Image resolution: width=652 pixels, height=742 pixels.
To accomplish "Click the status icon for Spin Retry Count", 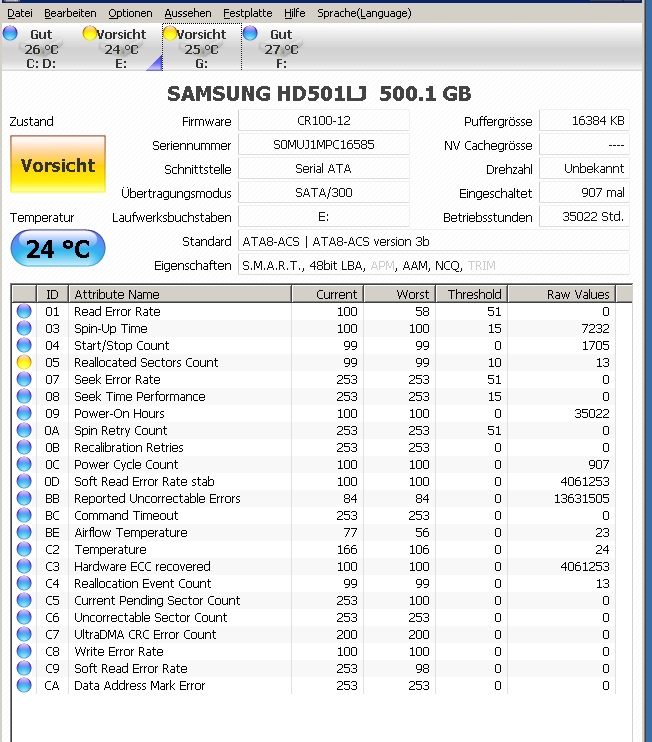I will [24, 431].
